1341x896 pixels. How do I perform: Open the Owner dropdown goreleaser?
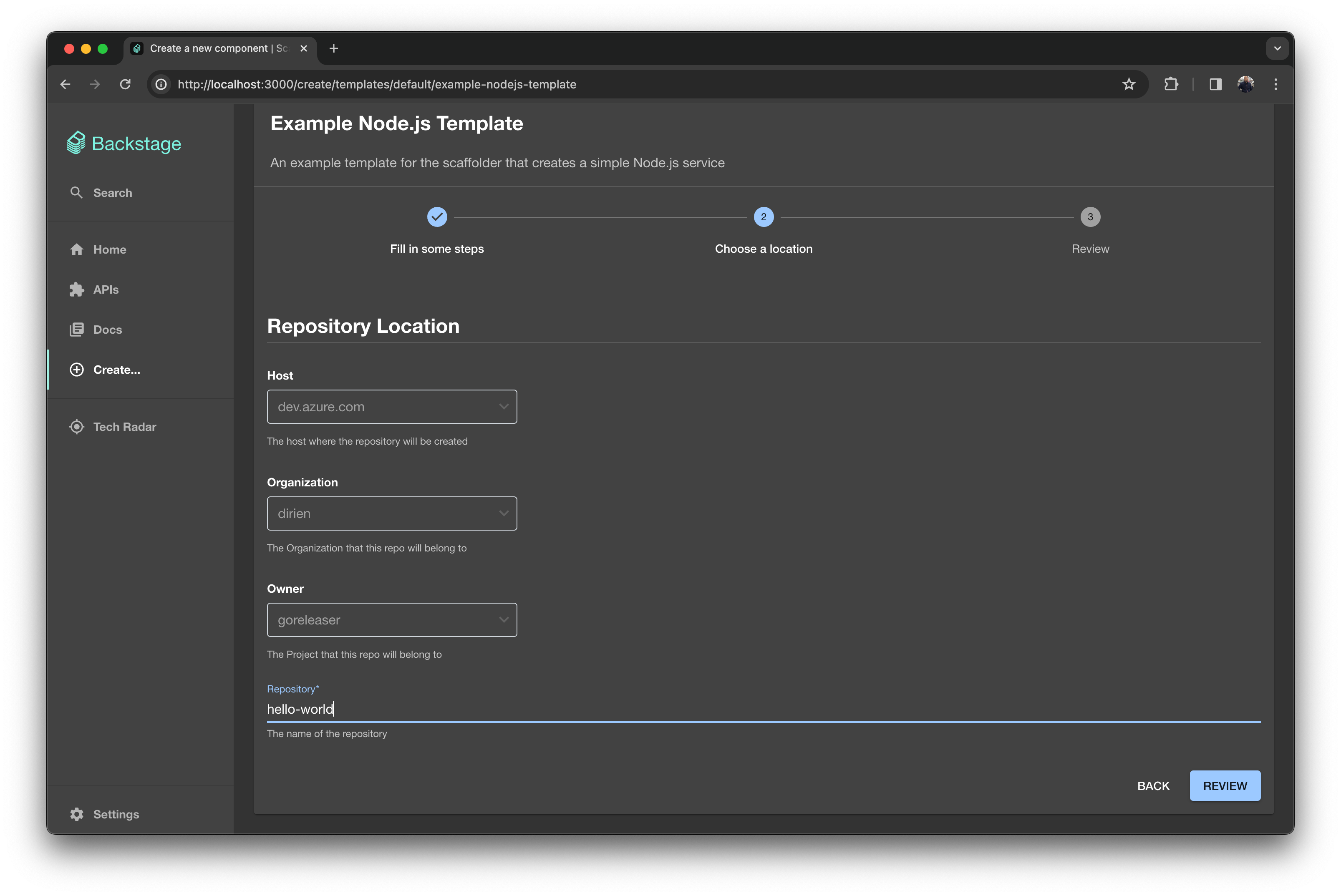391,620
